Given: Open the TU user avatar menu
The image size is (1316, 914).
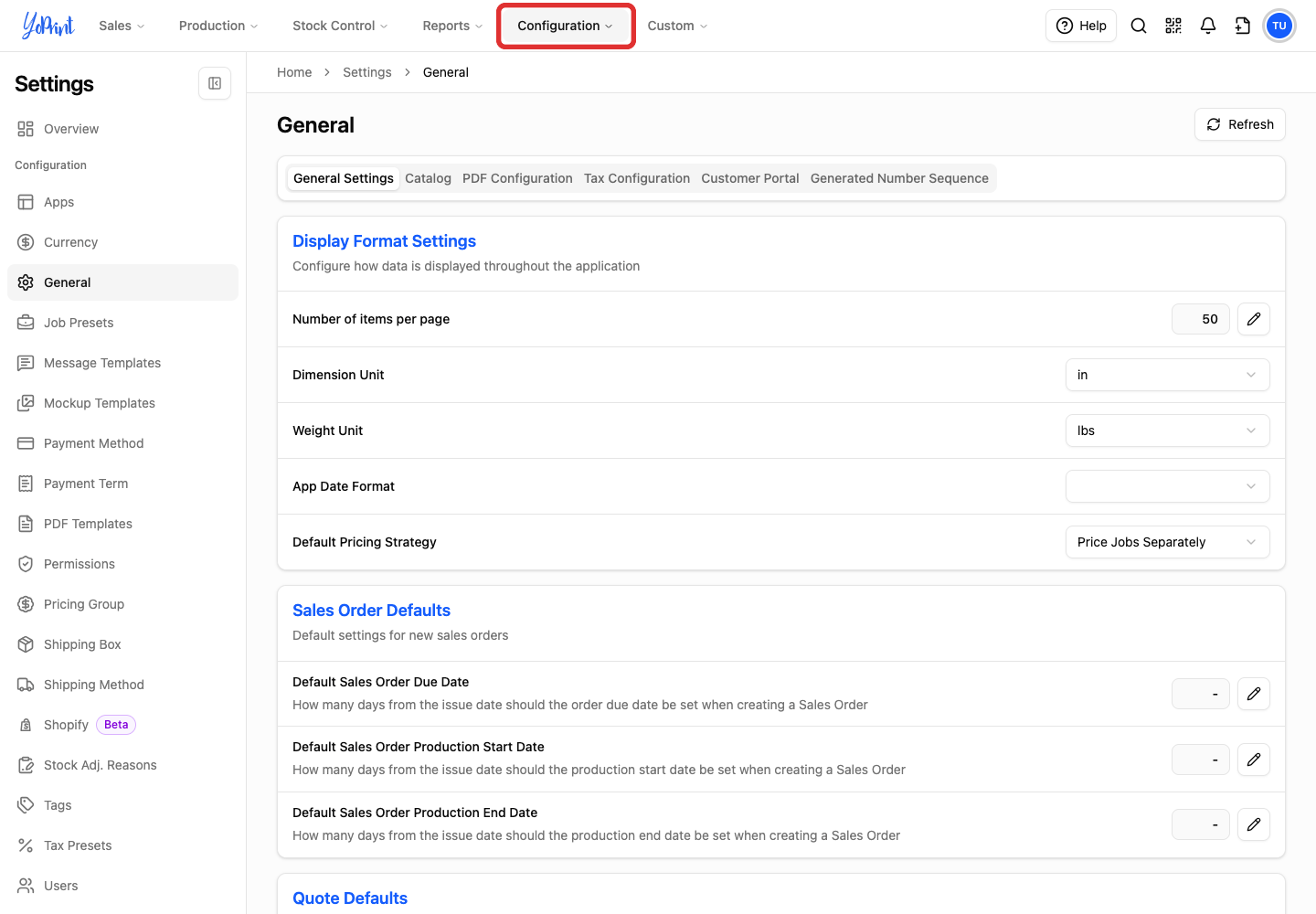Looking at the screenshot, I should [1279, 26].
